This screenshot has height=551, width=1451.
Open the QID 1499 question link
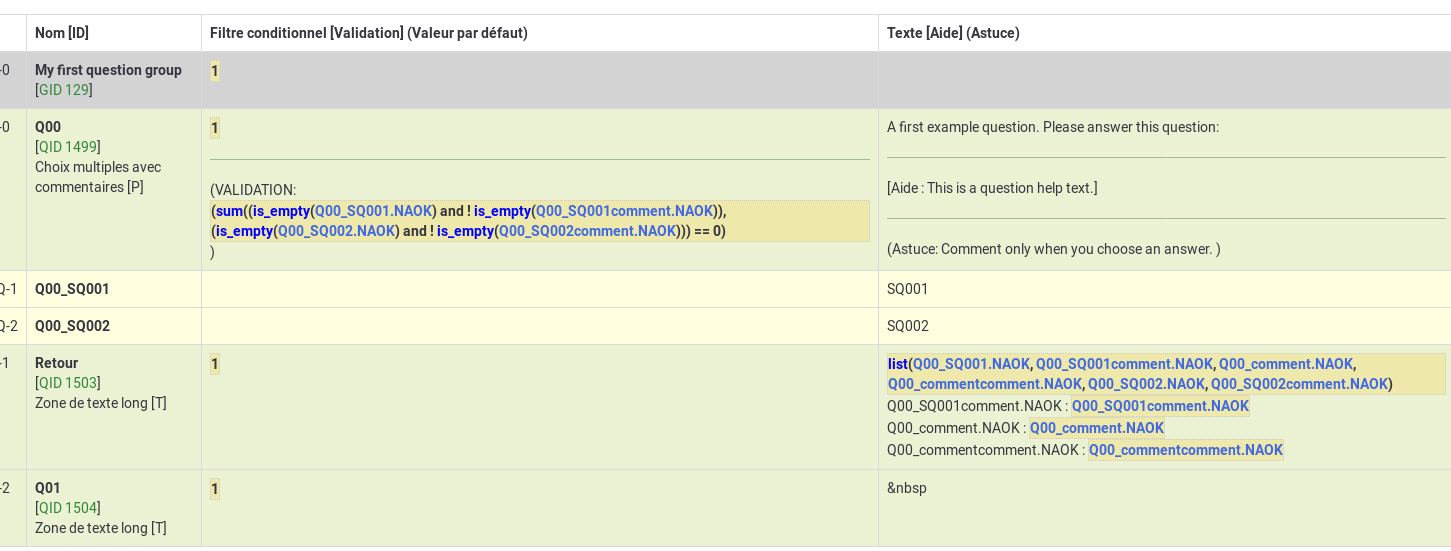[68, 147]
